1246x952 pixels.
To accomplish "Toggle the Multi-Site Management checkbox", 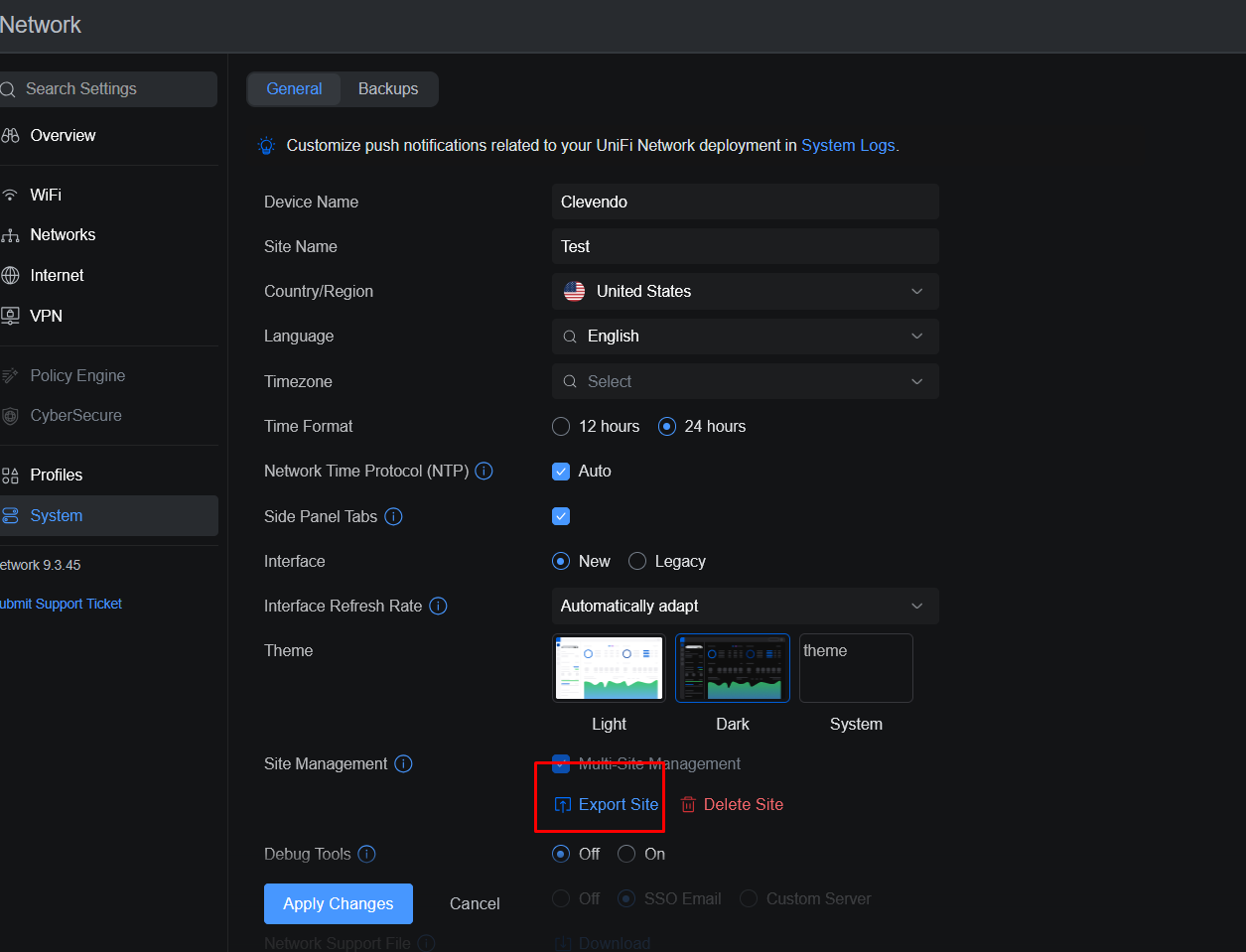I will coord(561,763).
